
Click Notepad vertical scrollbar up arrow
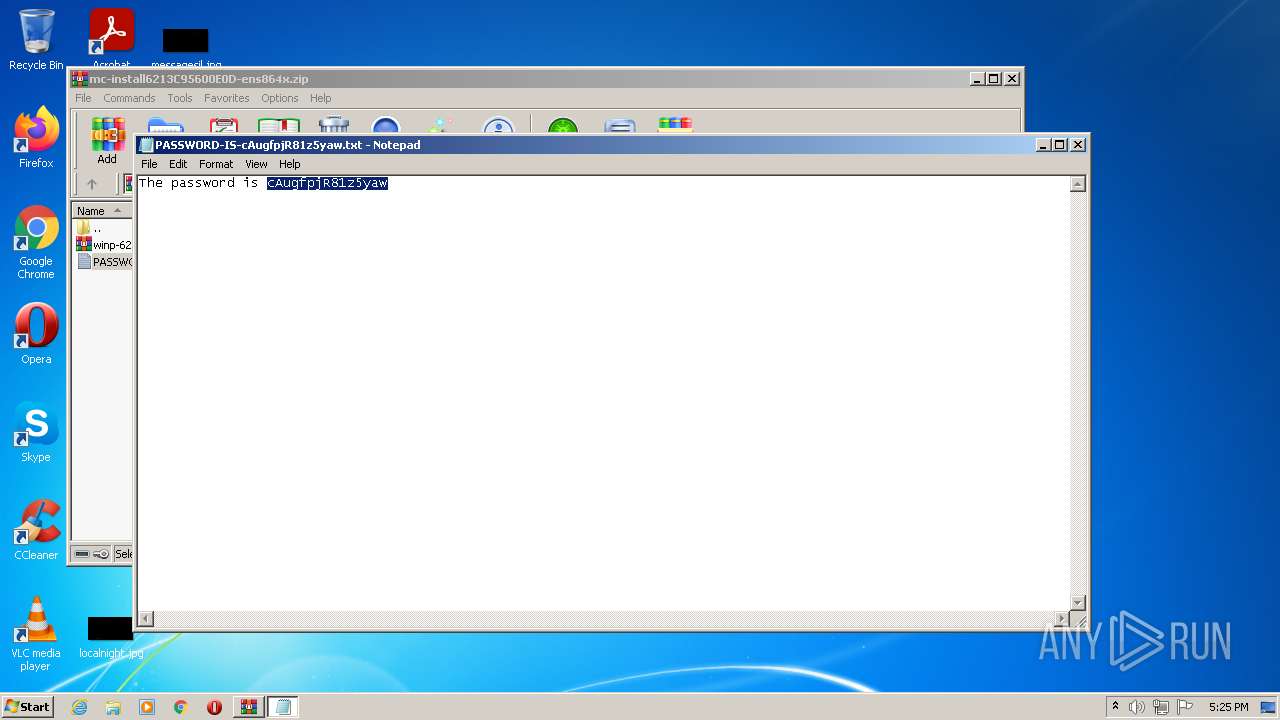pos(1078,184)
